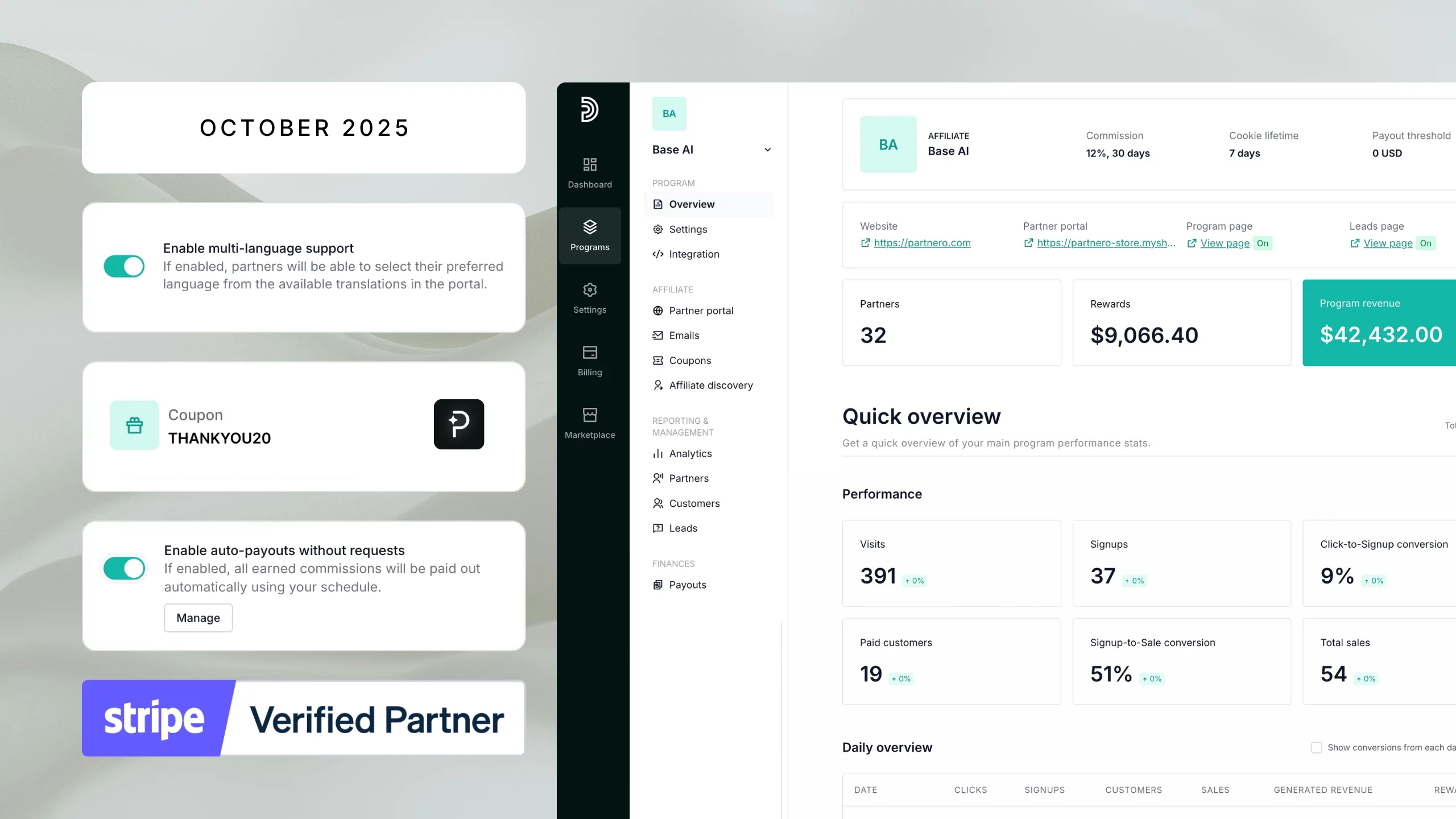Click Program page View page link

pyautogui.click(x=1225, y=243)
